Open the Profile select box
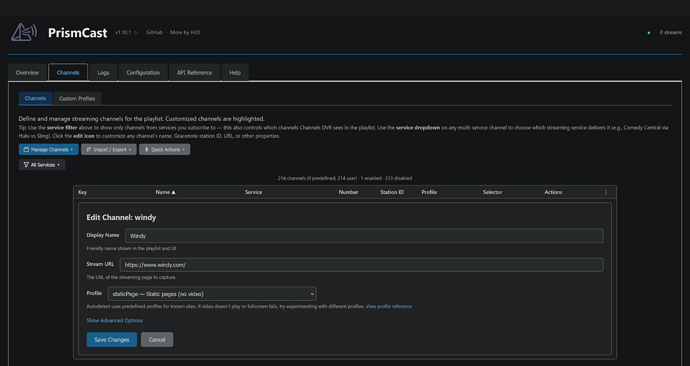 coord(212,294)
